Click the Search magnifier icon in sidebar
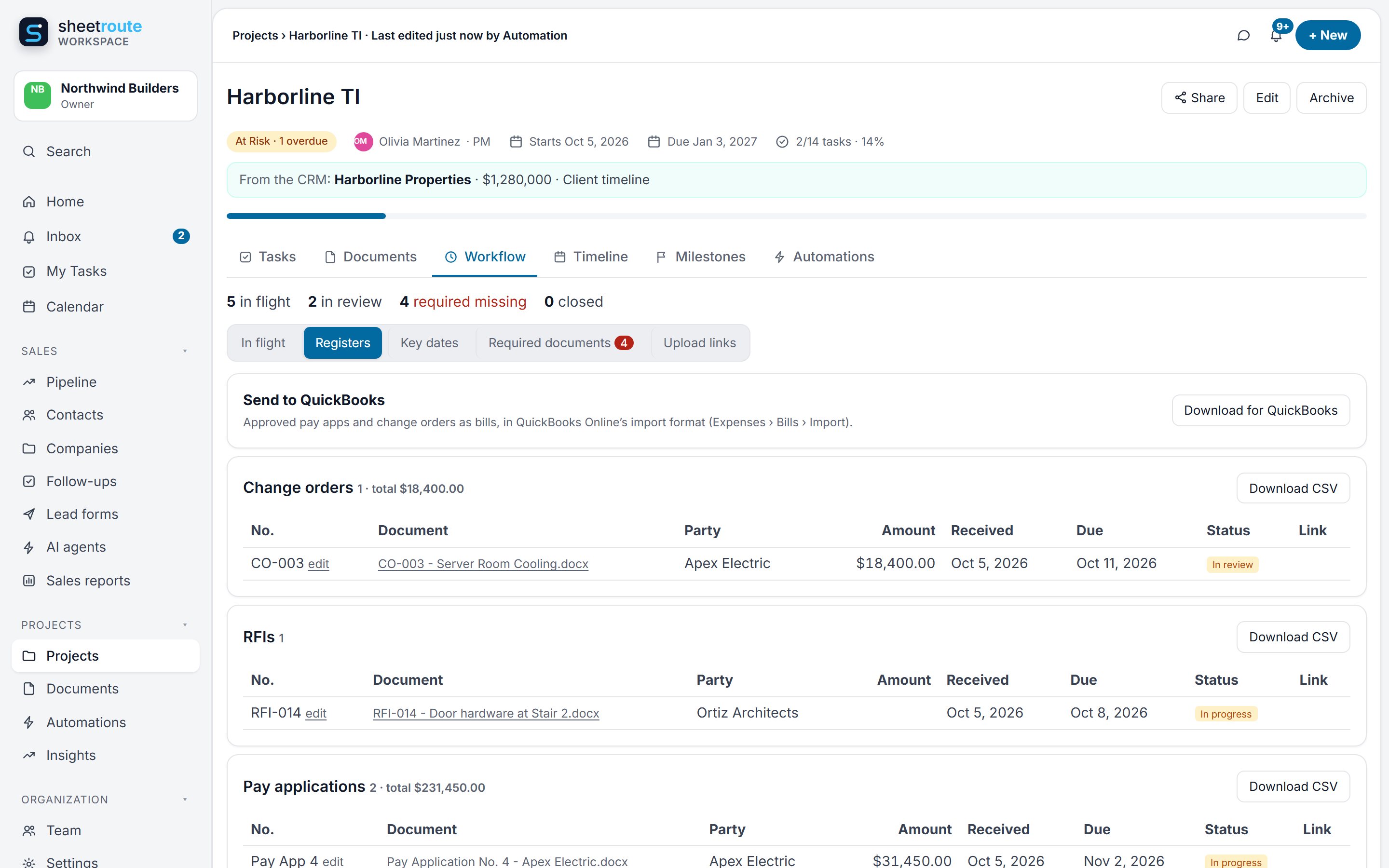The width and height of the screenshot is (1389, 868). pos(29,151)
